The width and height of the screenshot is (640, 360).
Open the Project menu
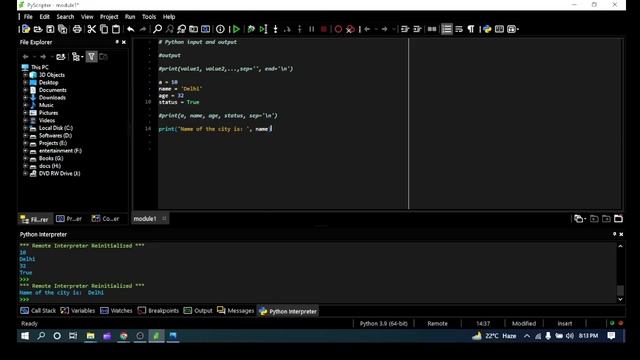click(x=109, y=17)
